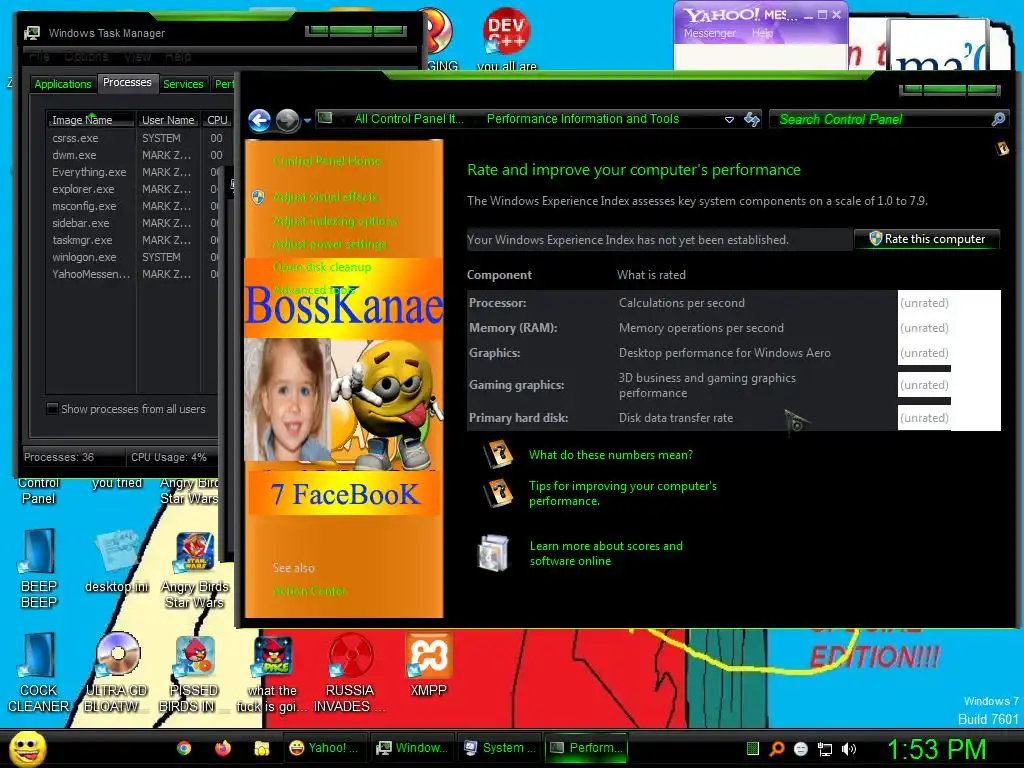The height and width of the screenshot is (768, 1024).
Task: Click the volume speaker icon in the system tray
Action: point(849,749)
